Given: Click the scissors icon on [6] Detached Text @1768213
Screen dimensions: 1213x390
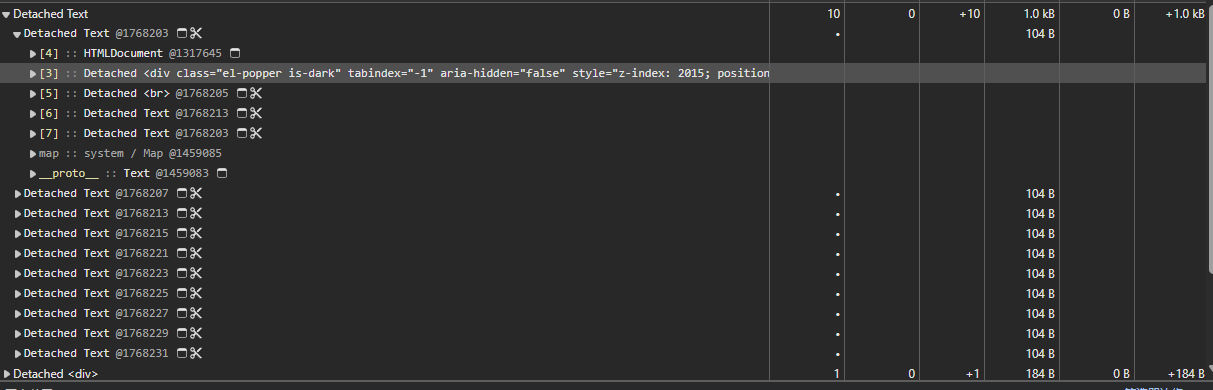Looking at the screenshot, I should tap(256, 113).
